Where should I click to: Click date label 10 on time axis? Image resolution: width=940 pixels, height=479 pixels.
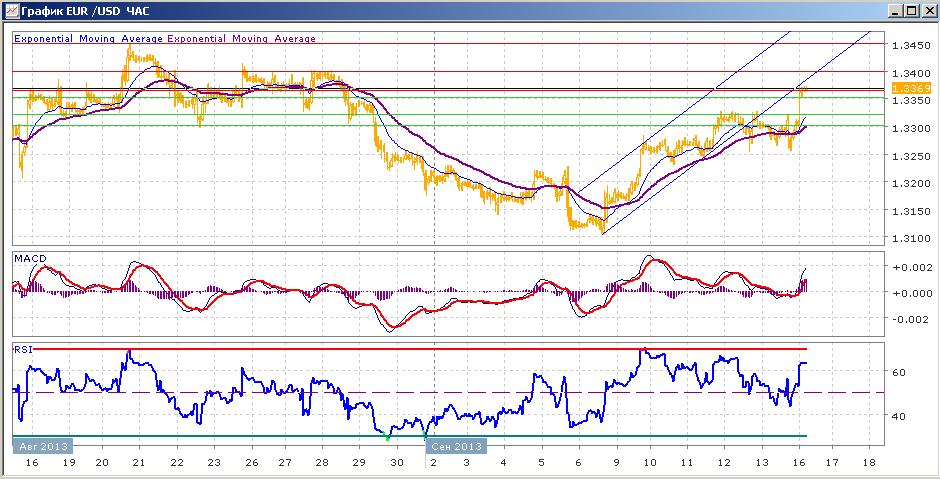(650, 463)
